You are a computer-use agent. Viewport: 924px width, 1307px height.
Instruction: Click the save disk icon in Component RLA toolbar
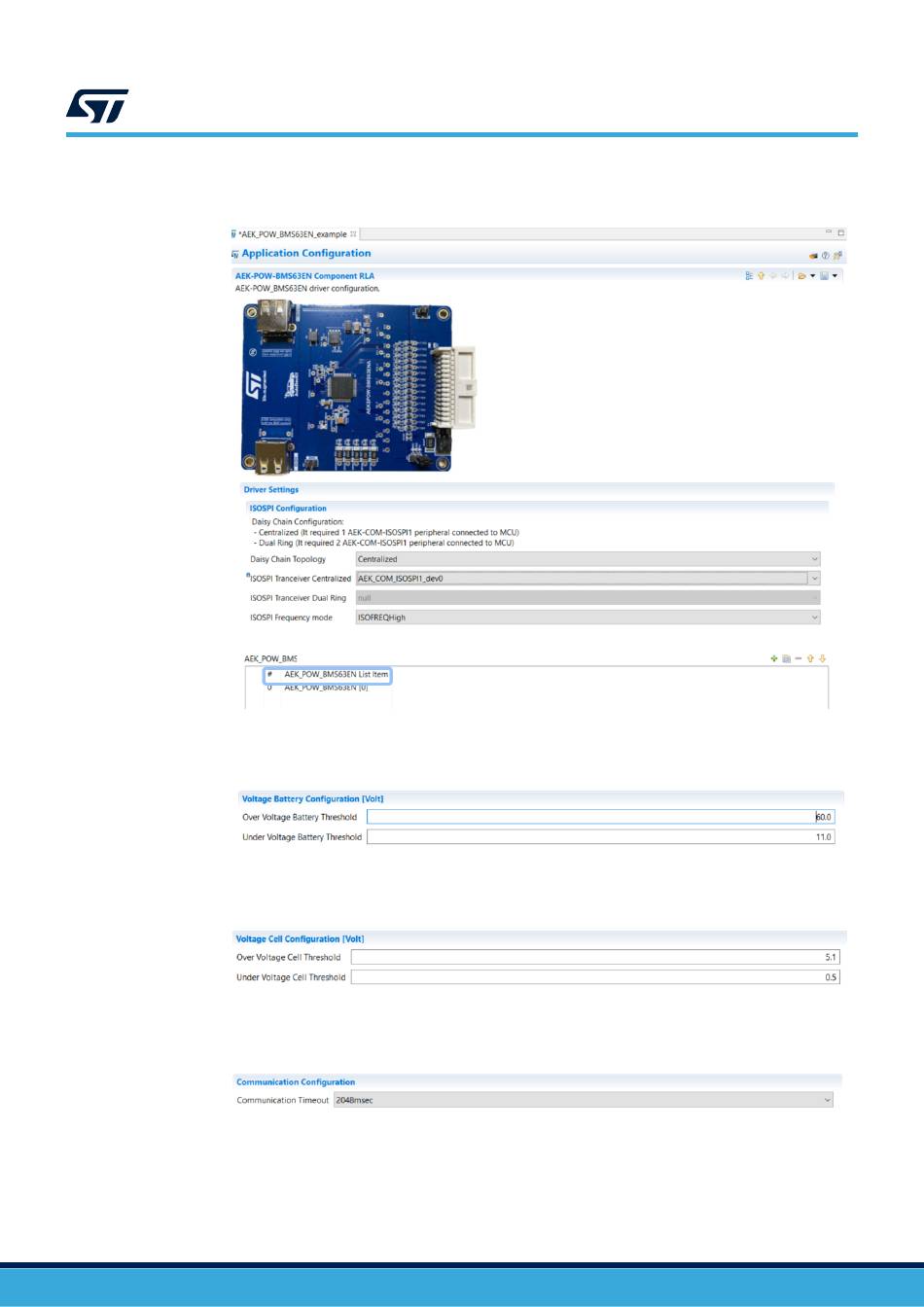click(824, 276)
